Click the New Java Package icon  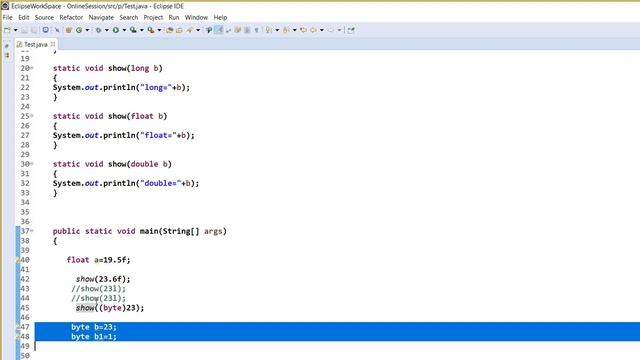pyautogui.click(x=69, y=30)
